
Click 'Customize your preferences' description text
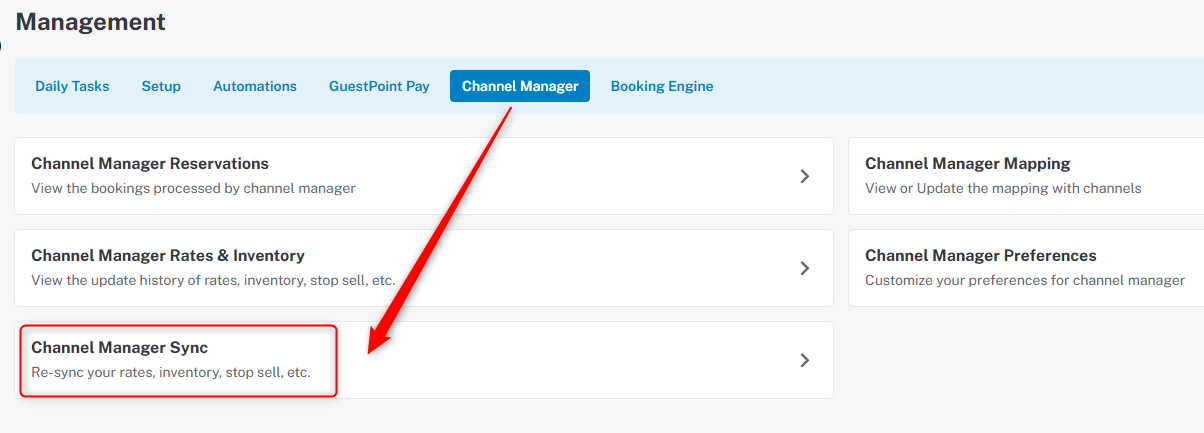click(x=1025, y=280)
